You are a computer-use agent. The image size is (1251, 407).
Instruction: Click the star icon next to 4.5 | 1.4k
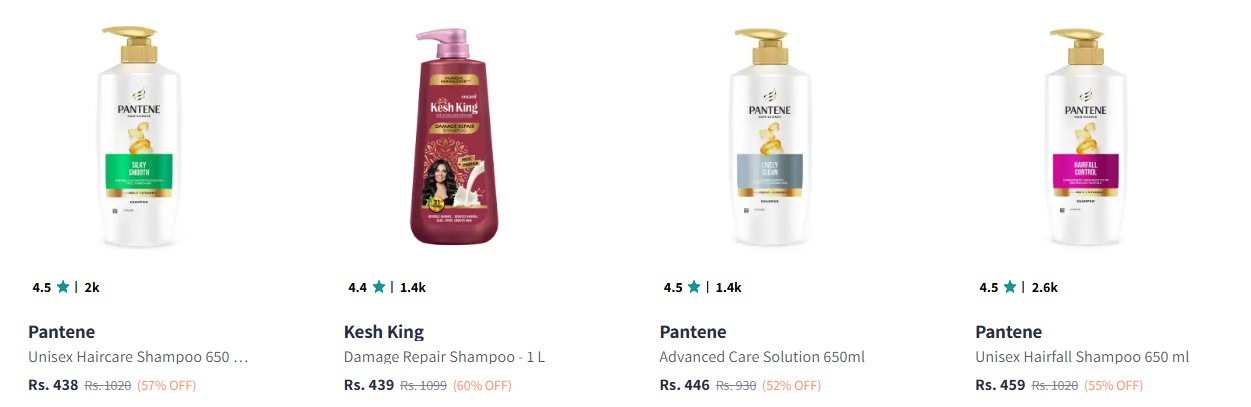point(695,287)
